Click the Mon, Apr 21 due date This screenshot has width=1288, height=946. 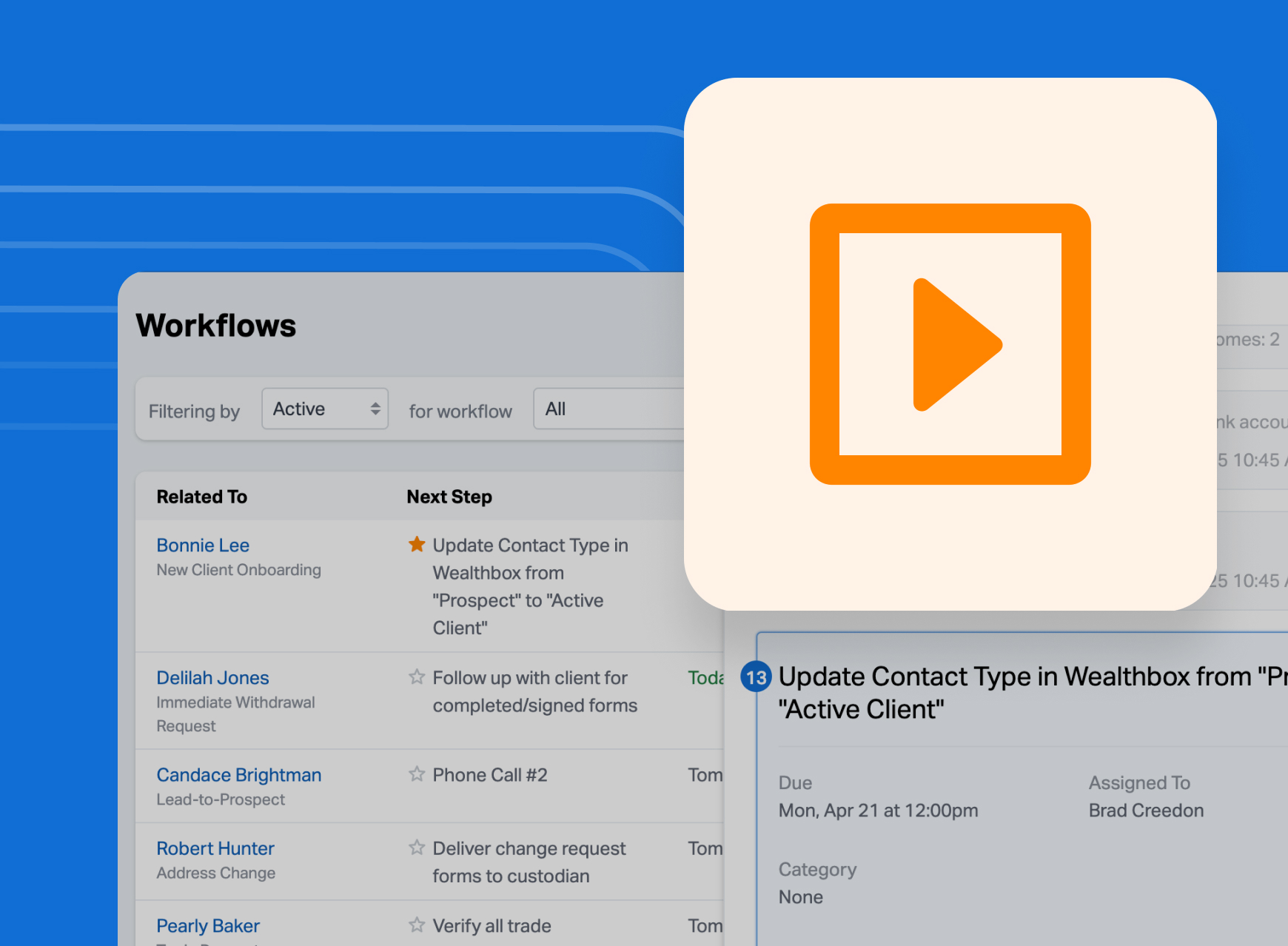(x=878, y=811)
